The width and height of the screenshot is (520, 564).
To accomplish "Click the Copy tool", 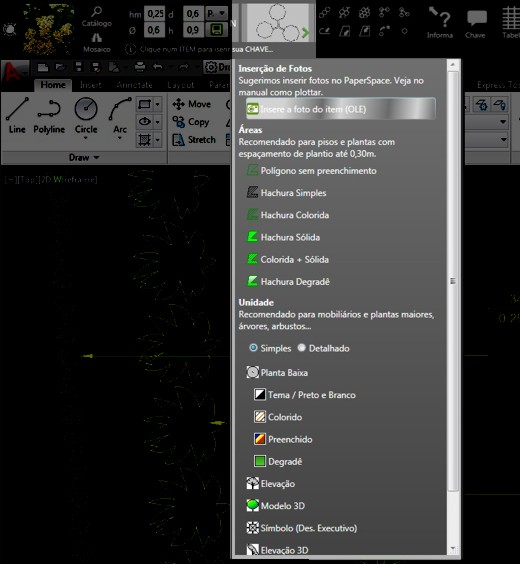I will [x=191, y=122].
